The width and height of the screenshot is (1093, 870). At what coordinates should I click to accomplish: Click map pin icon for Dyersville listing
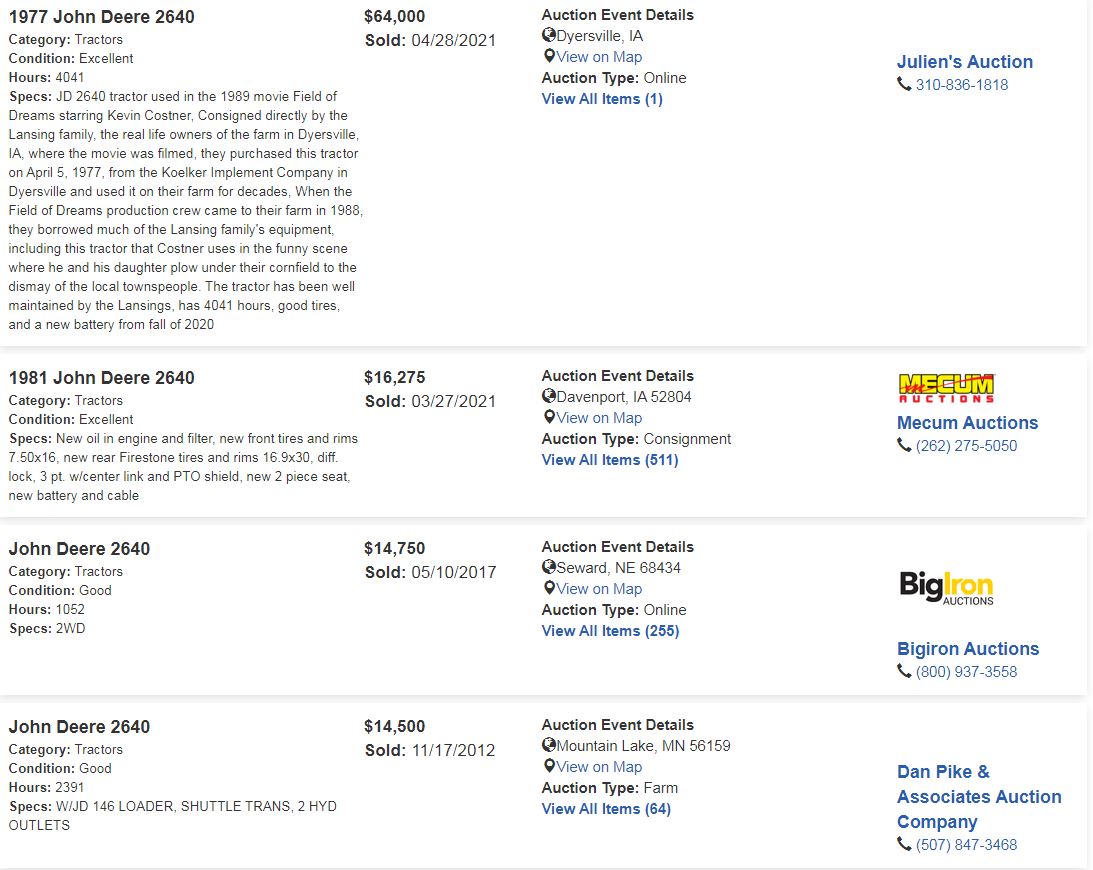click(x=549, y=56)
